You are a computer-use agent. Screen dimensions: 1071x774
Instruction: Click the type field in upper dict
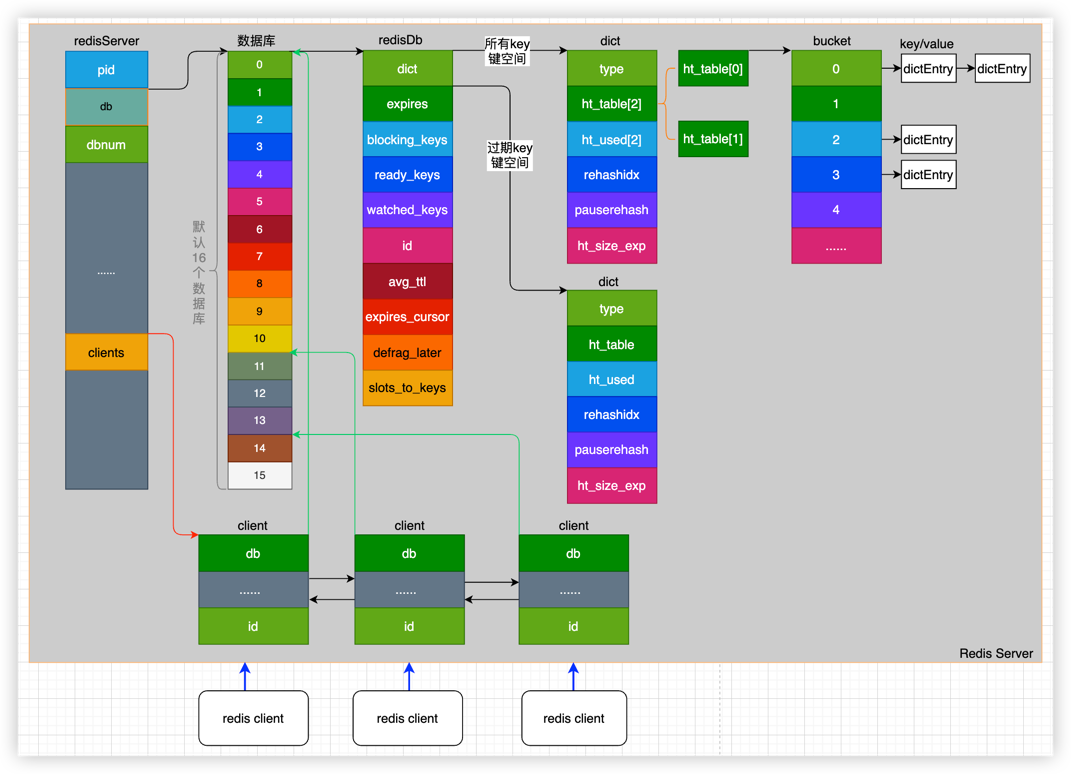[x=611, y=68]
